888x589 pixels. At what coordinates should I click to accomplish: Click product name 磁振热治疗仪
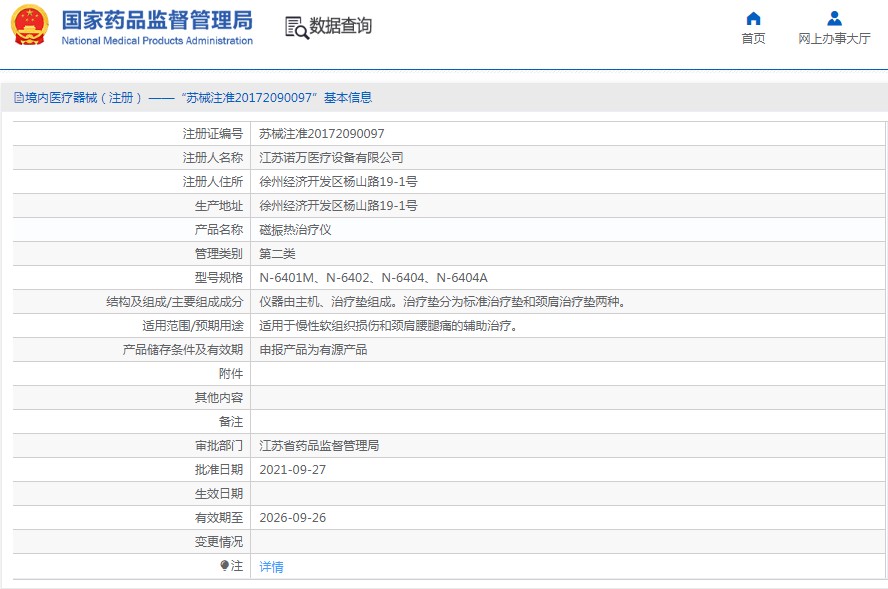pyautogui.click(x=295, y=230)
